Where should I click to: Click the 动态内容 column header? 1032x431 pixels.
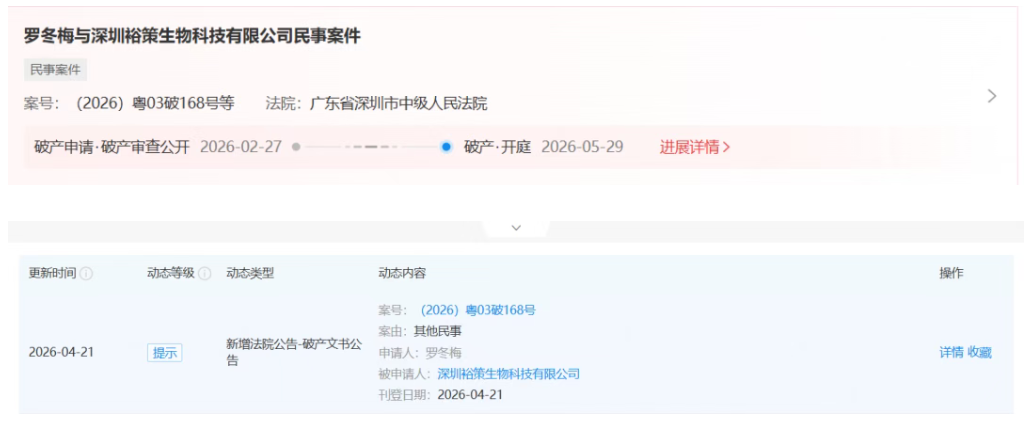click(402, 273)
